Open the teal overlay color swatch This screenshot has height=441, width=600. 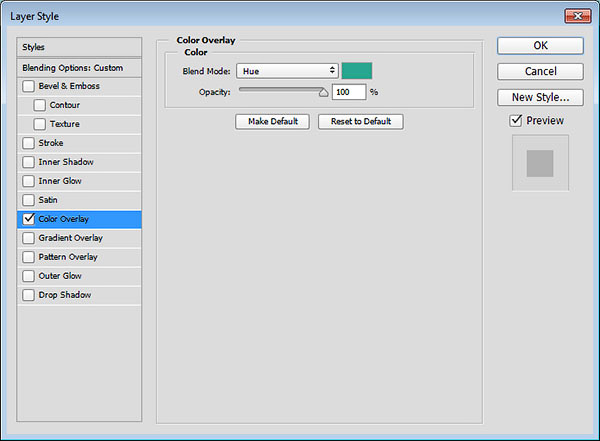[x=357, y=71]
